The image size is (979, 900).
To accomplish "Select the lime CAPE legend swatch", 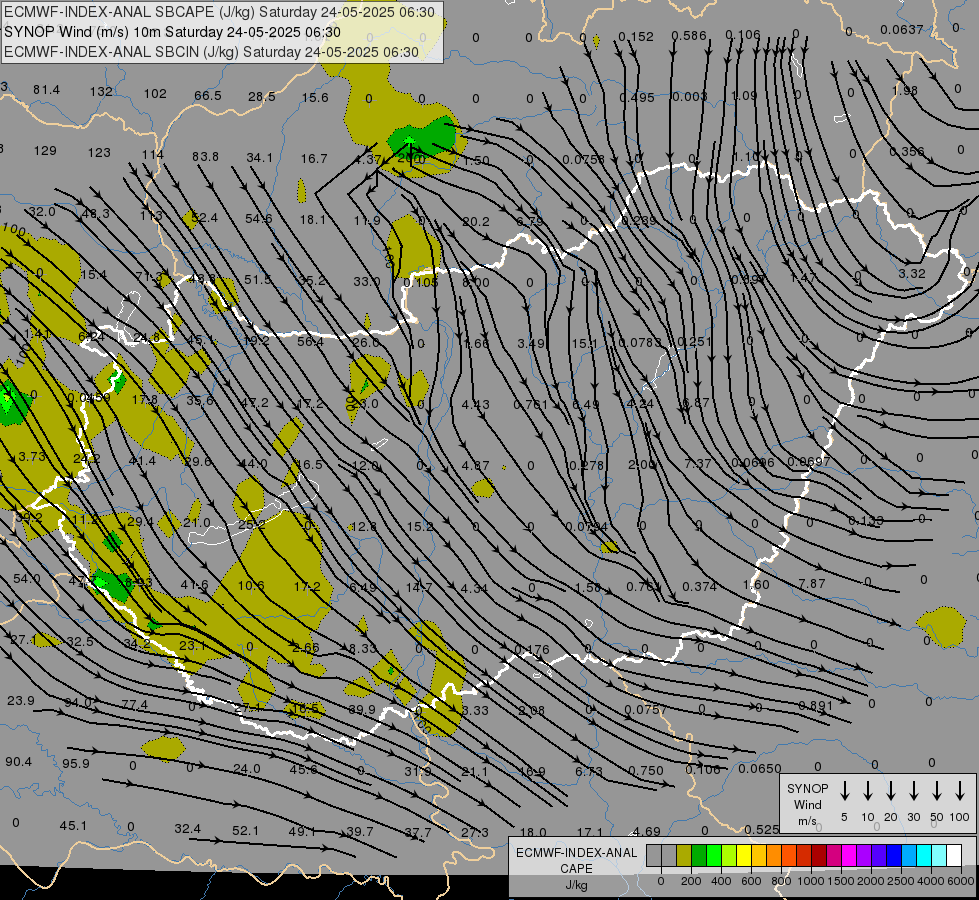I will 729,855.
